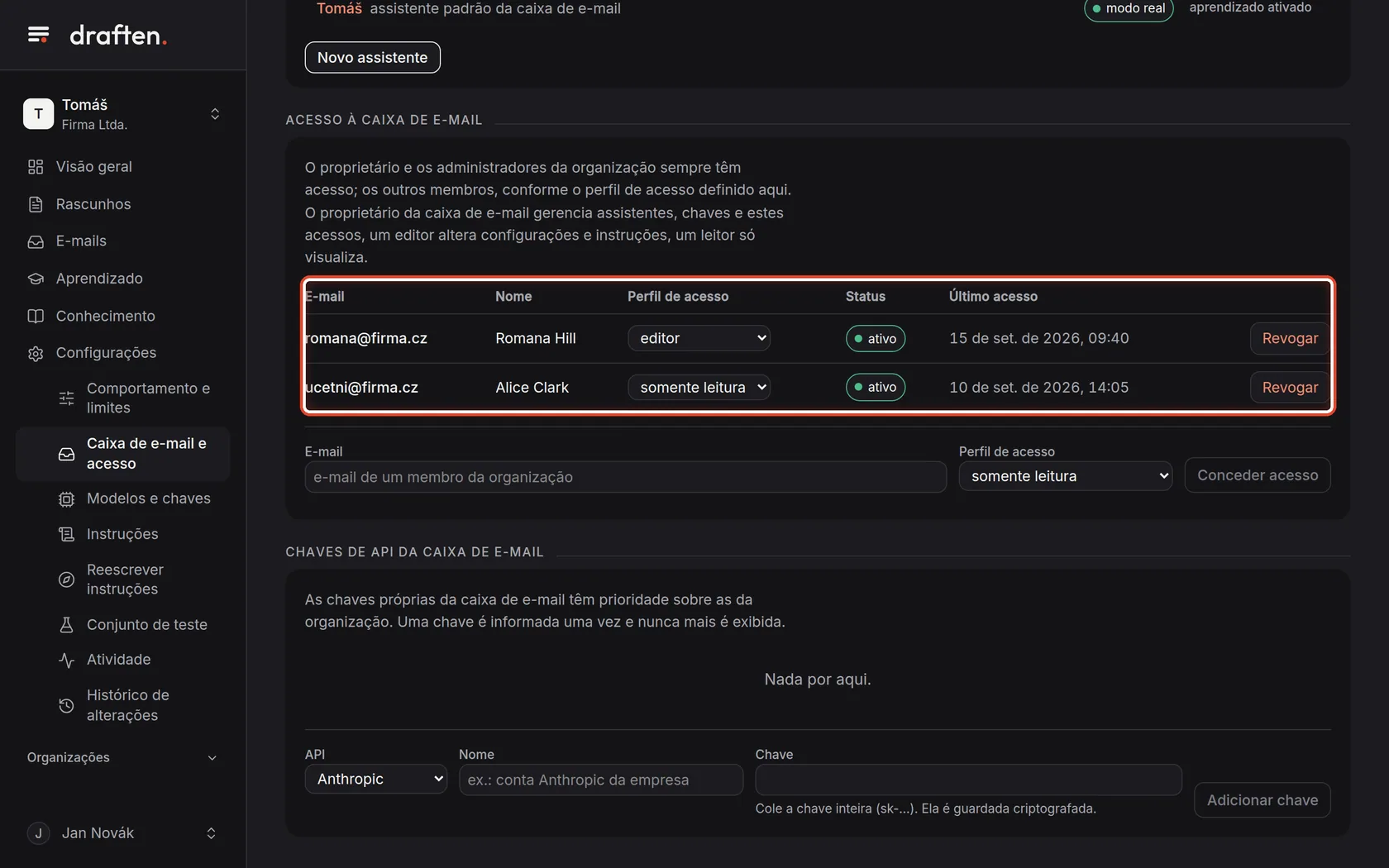Expand the Tomáš Firma Ltda. switcher
This screenshot has width=1389, height=868.
[x=215, y=114]
